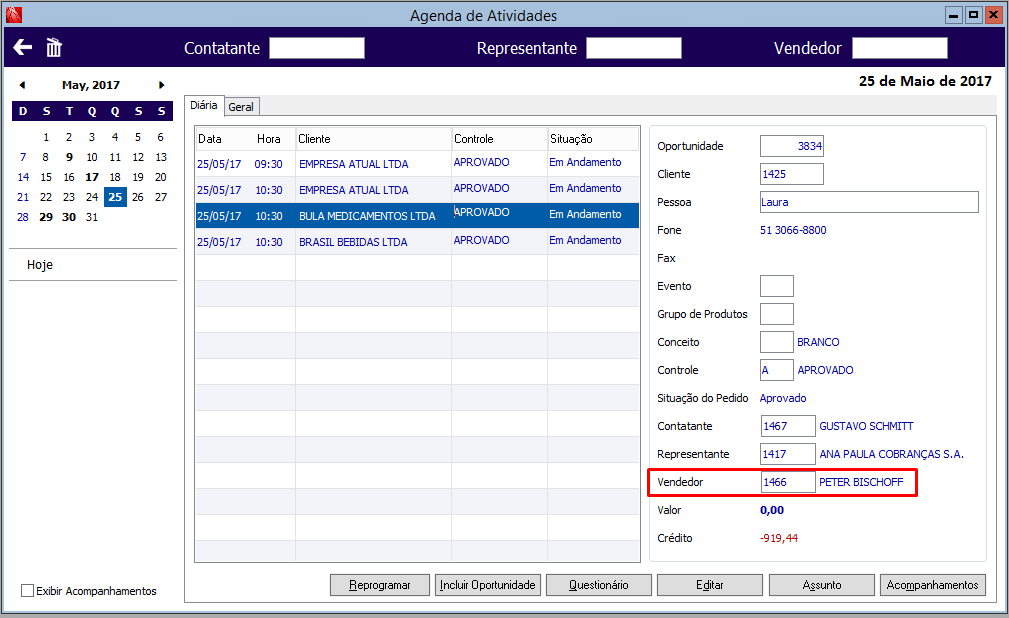
Task: Open the Questionário button
Action: point(598,585)
